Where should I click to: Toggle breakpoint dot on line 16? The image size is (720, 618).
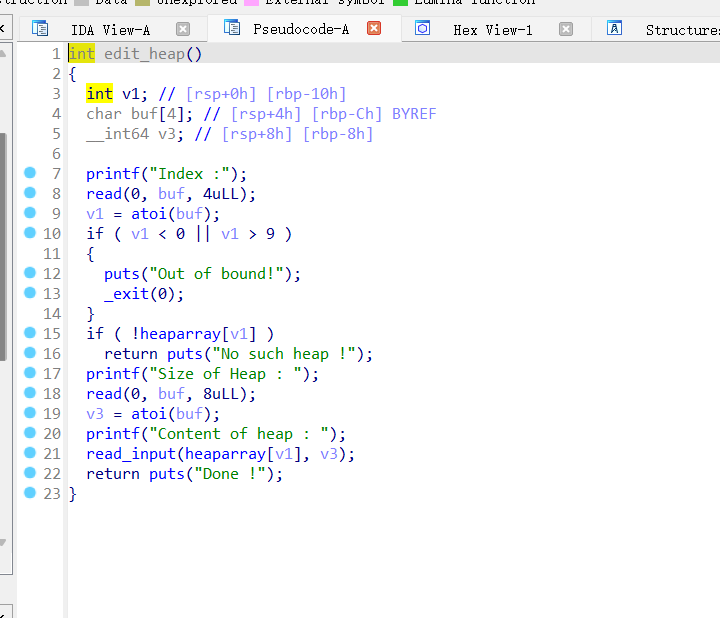click(x=30, y=353)
